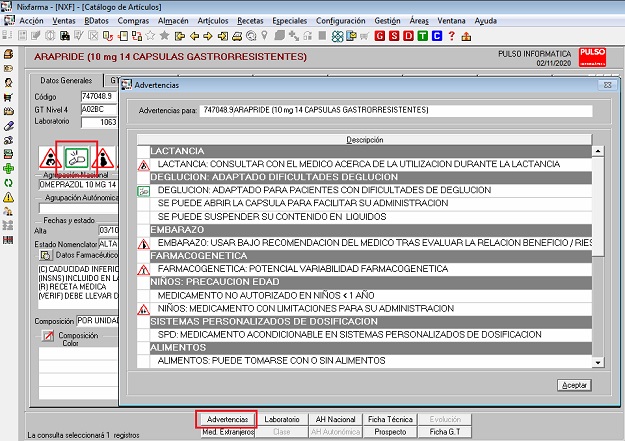The width and height of the screenshot is (625, 441).
Task: Click the scroll up arrow in warnings list
Action: pos(598,151)
